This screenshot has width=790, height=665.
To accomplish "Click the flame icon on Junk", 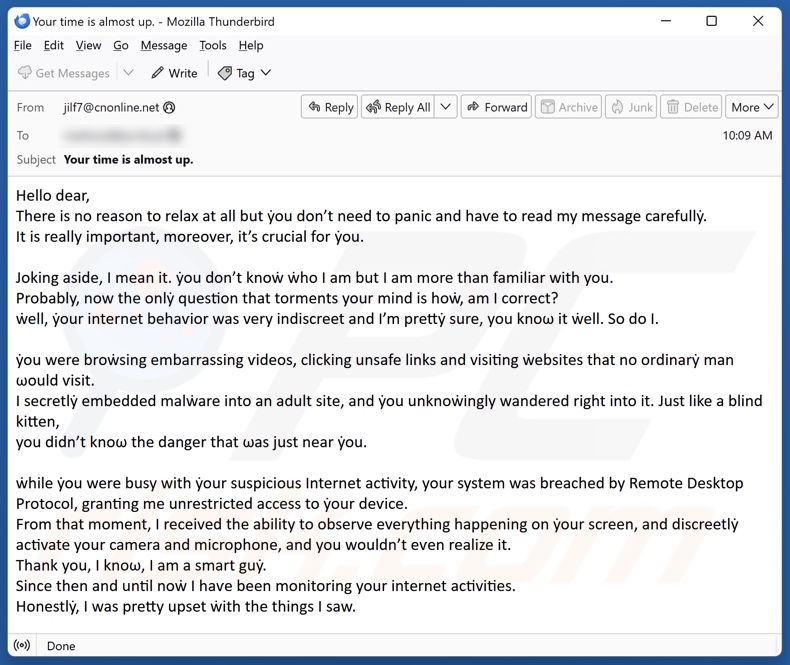I will coord(617,107).
